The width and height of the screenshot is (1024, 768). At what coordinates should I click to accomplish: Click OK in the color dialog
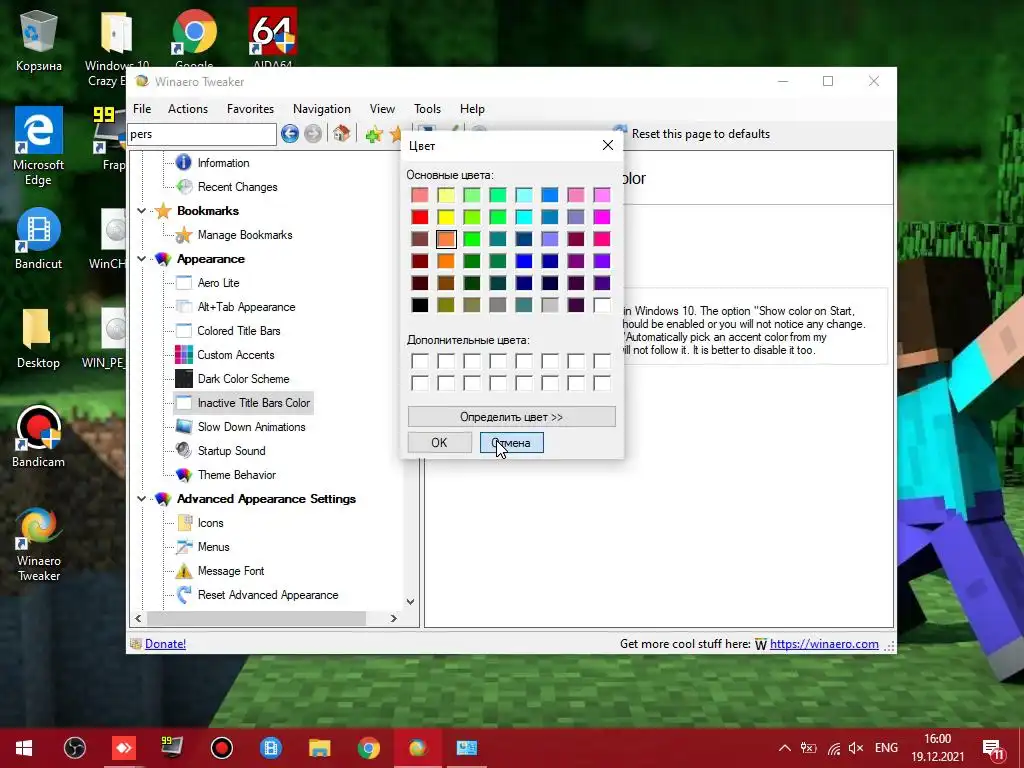coord(440,443)
